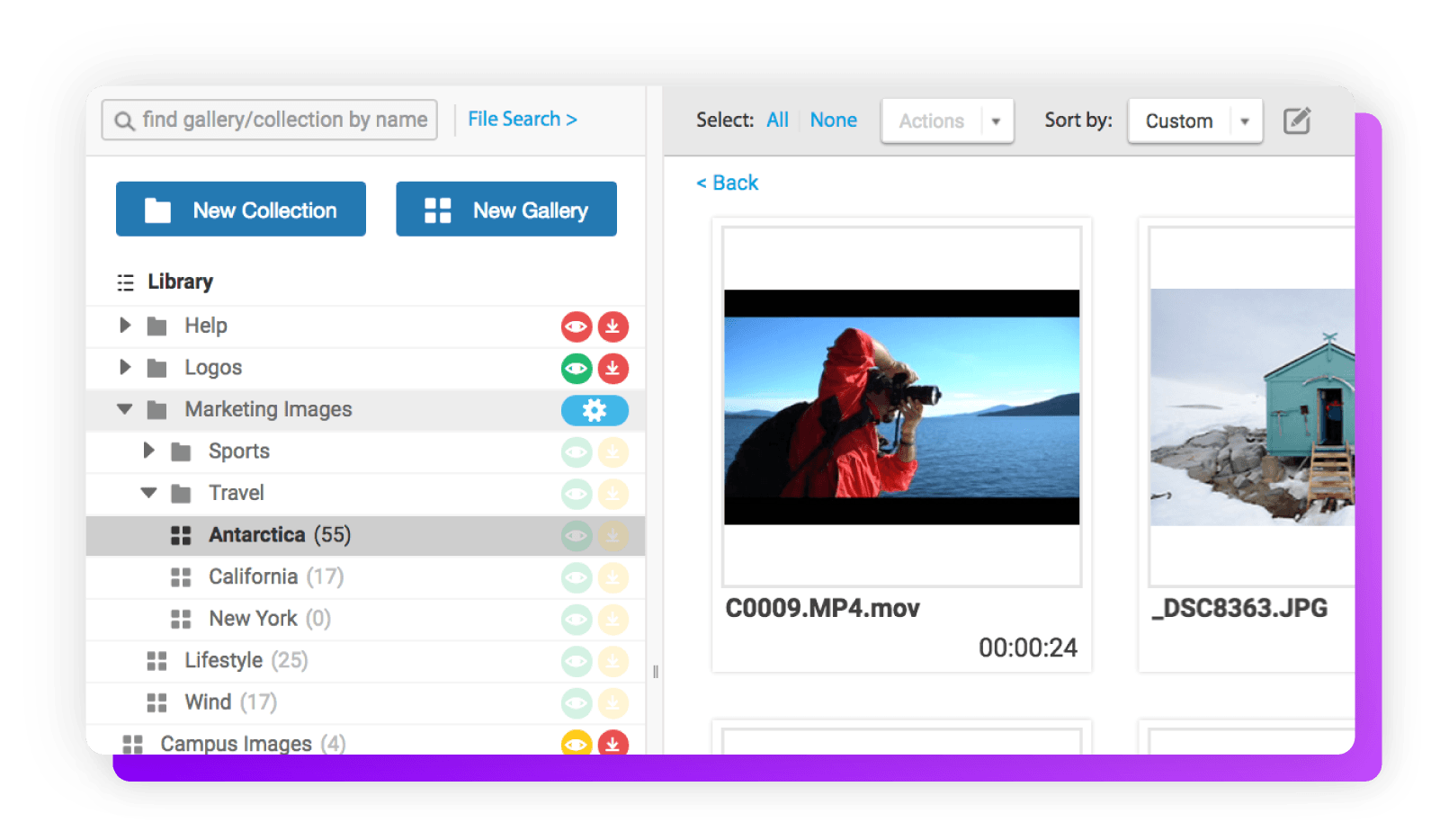Click the Sports folder icon
The width and height of the screenshot is (1440, 840).
[181, 451]
